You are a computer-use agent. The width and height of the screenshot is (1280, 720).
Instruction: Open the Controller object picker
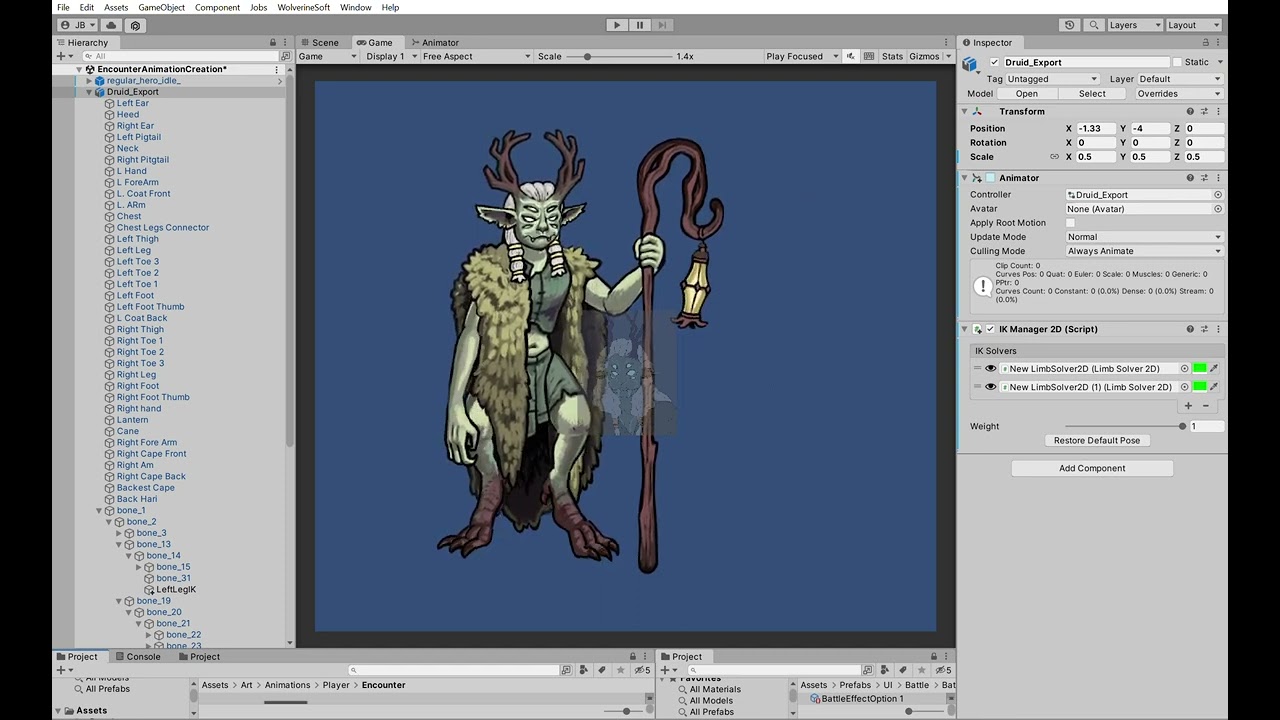click(1218, 195)
